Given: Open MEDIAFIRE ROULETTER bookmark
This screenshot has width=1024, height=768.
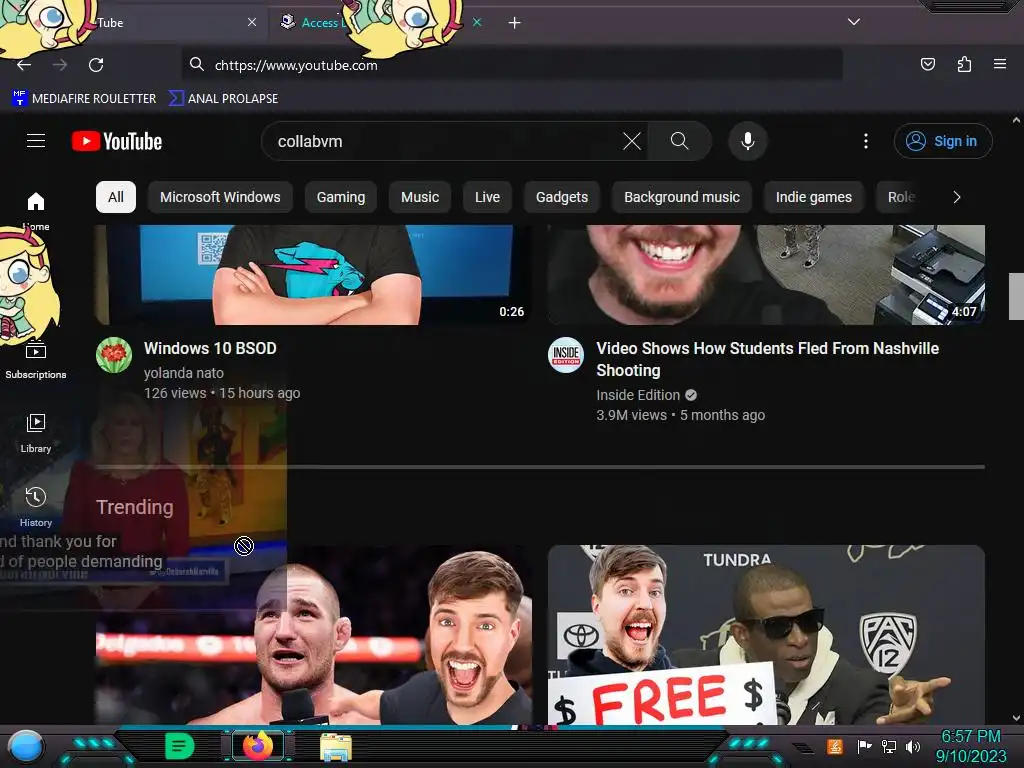Looking at the screenshot, I should tap(84, 99).
